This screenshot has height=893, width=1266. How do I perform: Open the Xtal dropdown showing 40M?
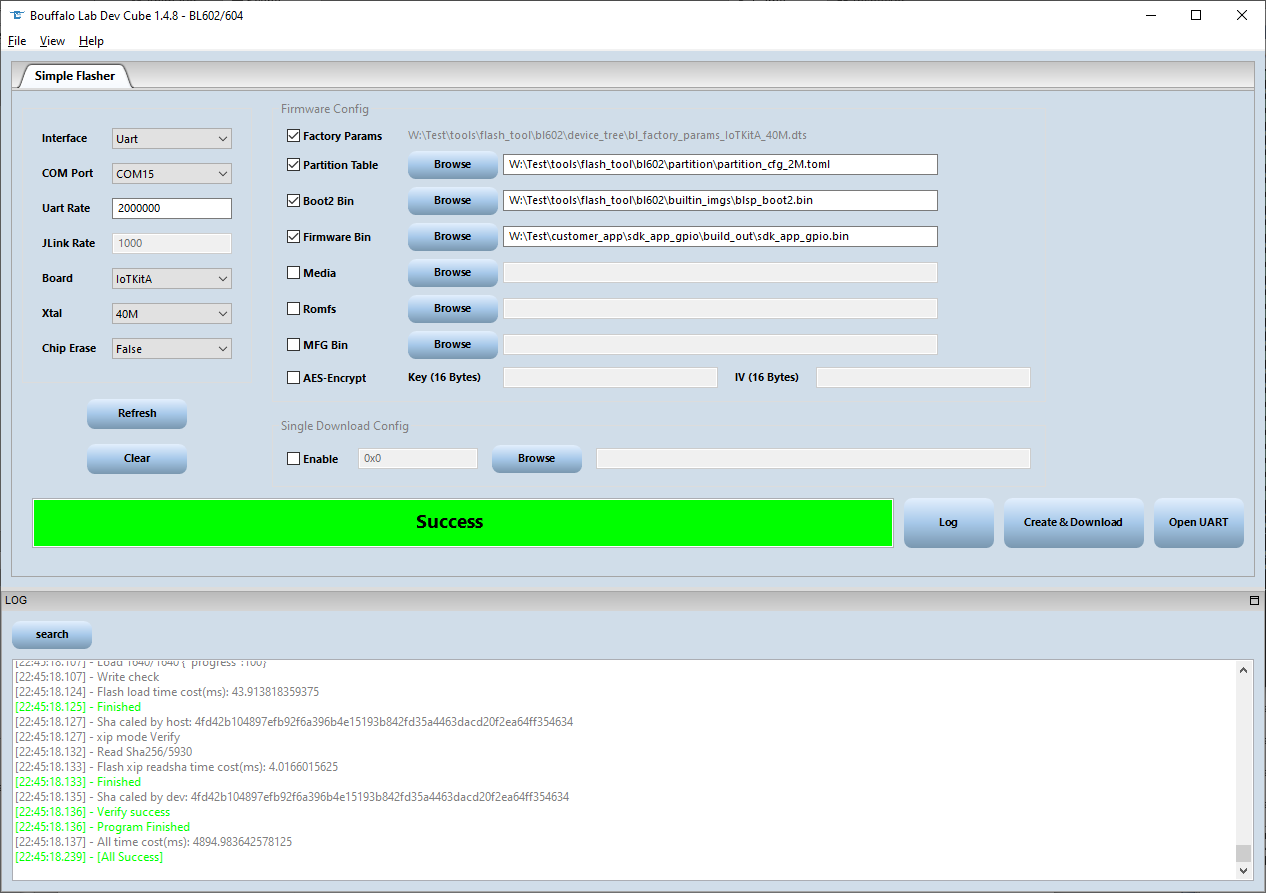[172, 314]
